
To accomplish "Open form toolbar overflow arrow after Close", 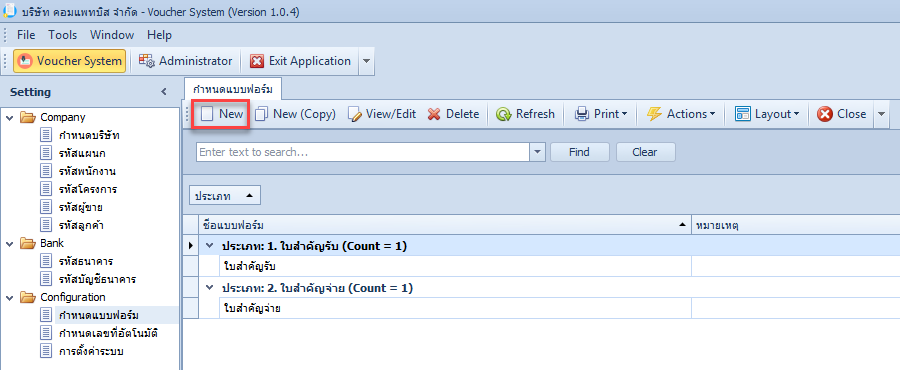I will (882, 114).
